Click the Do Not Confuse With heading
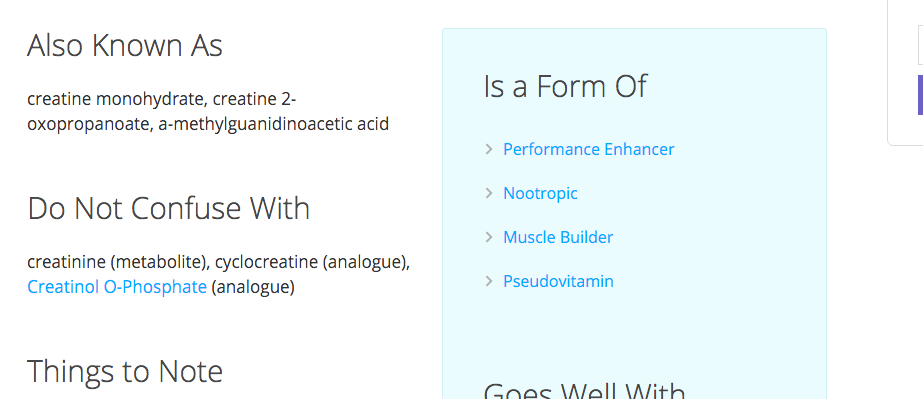Viewport: 923px width, 399px height. click(168, 208)
